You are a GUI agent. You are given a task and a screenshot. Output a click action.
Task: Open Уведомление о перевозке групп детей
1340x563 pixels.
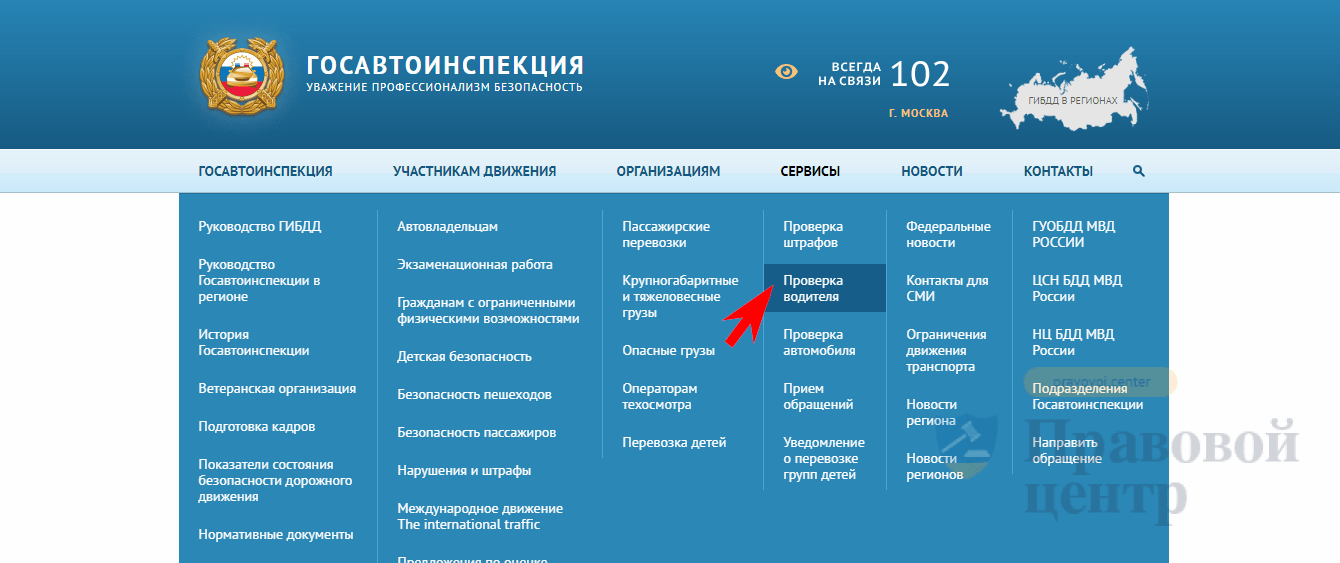pyautogui.click(x=824, y=459)
